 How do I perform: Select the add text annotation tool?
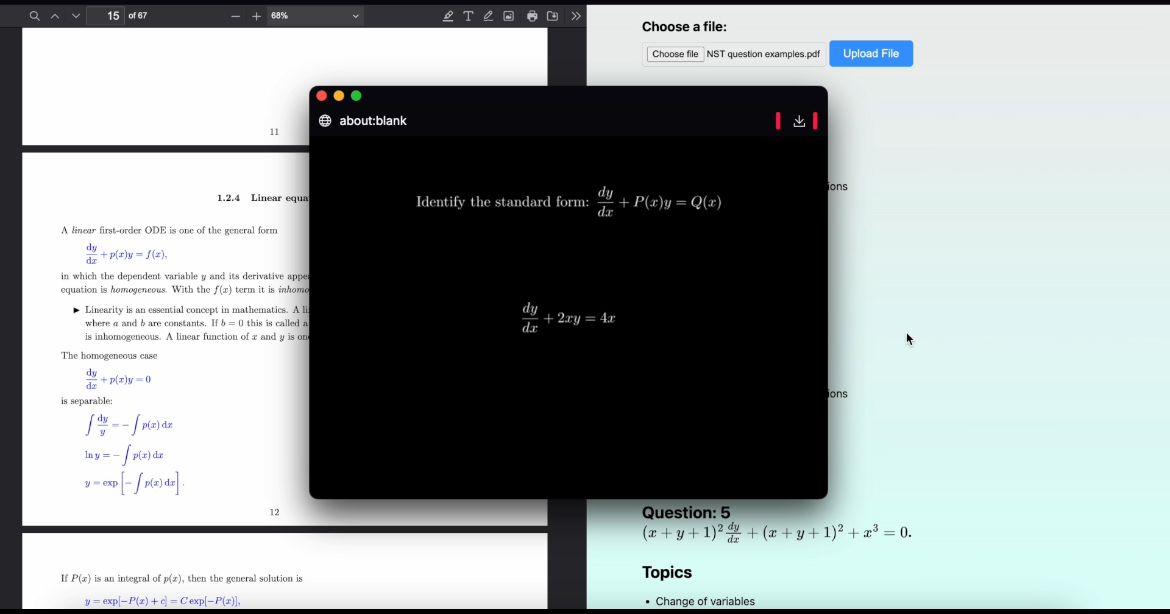pyautogui.click(x=468, y=16)
